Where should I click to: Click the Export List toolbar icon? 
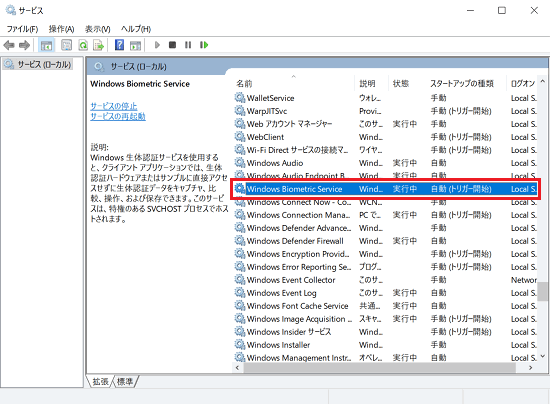coord(99,45)
